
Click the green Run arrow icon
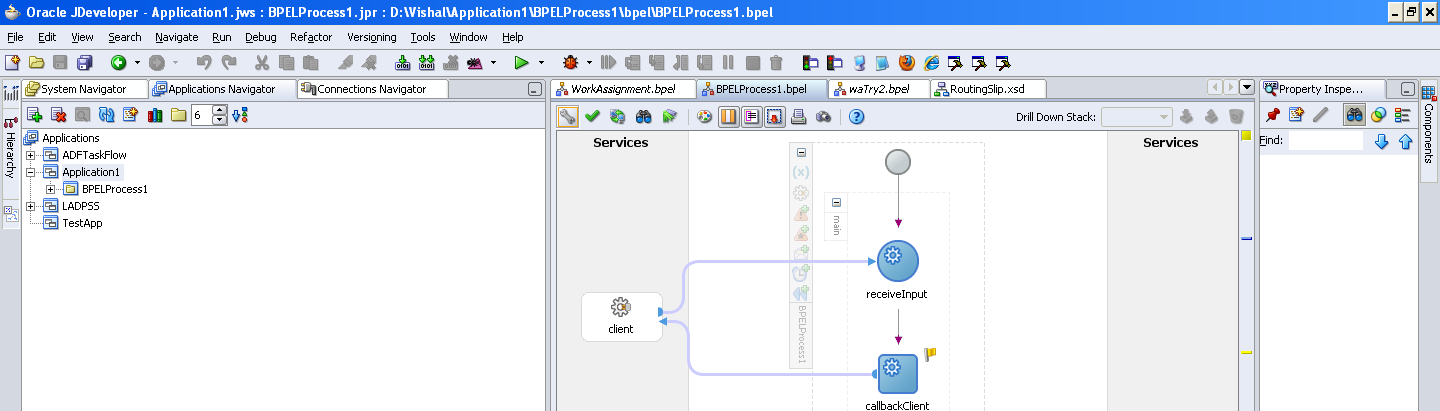pyautogui.click(x=521, y=62)
